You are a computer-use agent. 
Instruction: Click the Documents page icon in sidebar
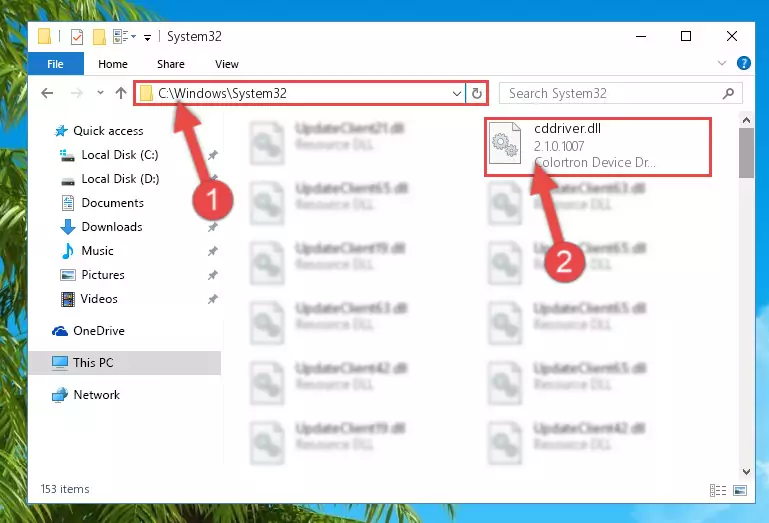pos(68,203)
